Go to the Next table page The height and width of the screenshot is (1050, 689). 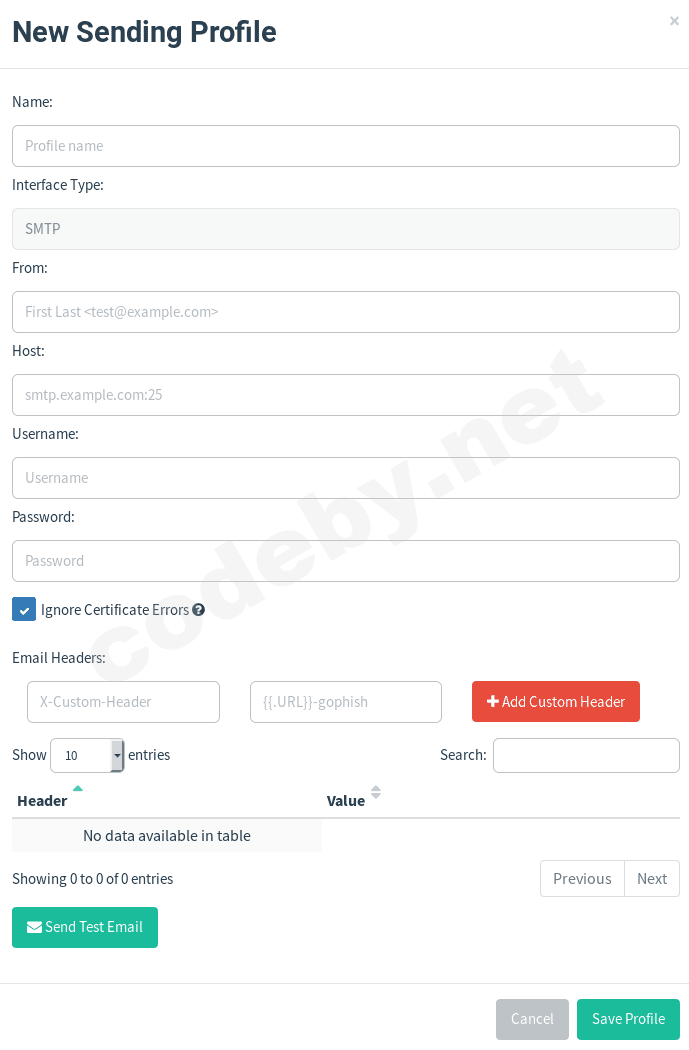tap(652, 879)
